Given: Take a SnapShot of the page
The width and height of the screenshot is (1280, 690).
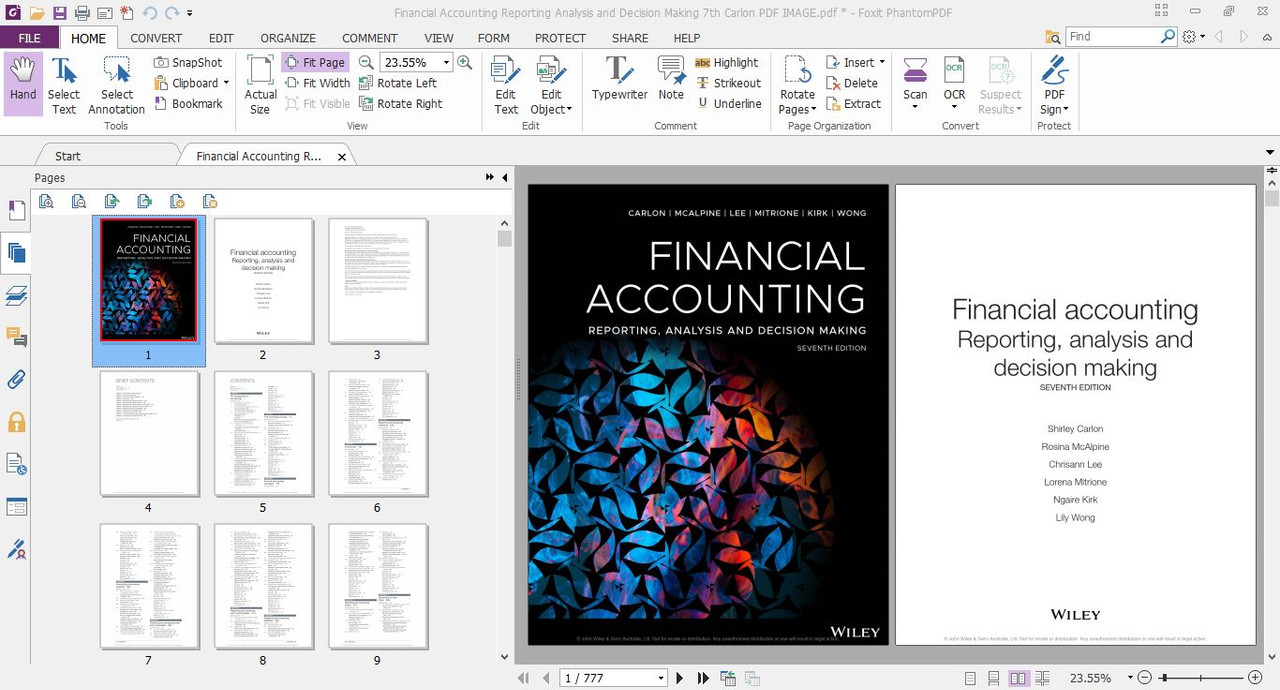Looking at the screenshot, I should pyautogui.click(x=188, y=62).
